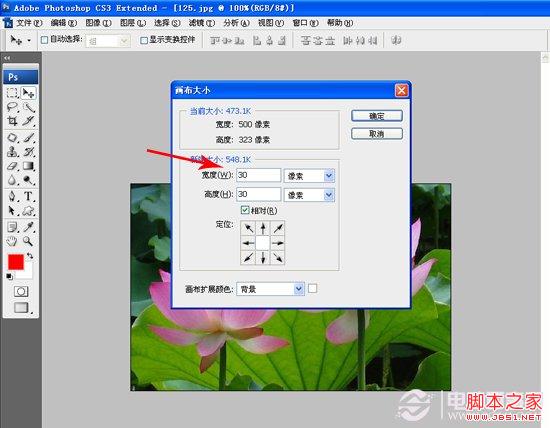This screenshot has width=550, height=428.
Task: Open the 图层(L) menu
Action: tap(133, 23)
